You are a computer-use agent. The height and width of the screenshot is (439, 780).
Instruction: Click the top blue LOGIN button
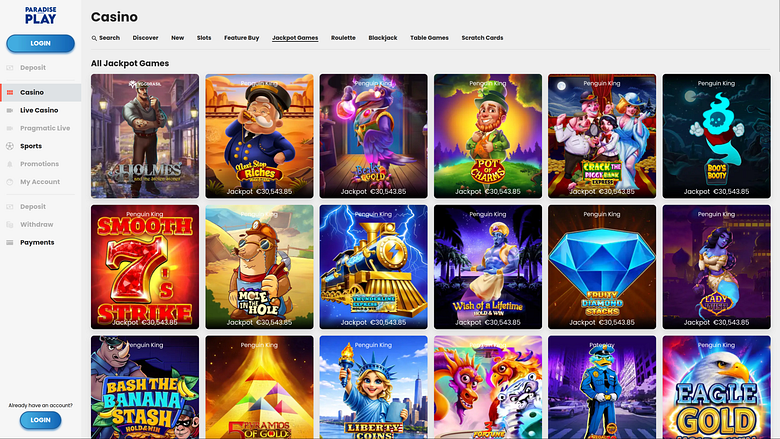coord(40,43)
